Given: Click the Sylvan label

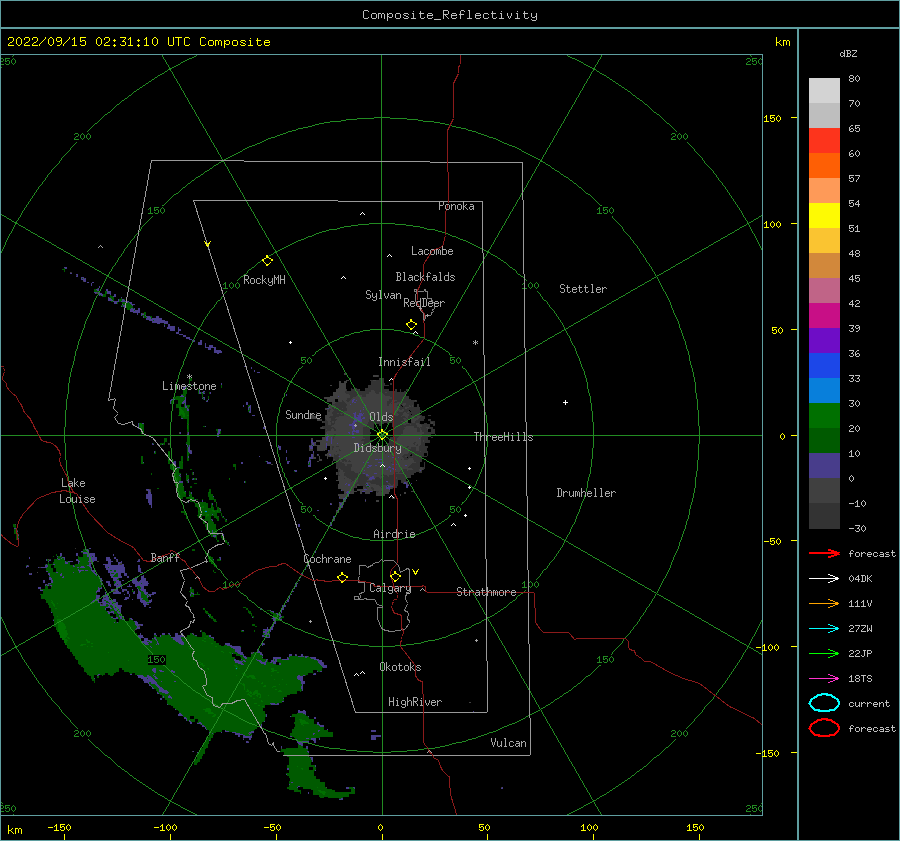Looking at the screenshot, I should pyautogui.click(x=383, y=295).
